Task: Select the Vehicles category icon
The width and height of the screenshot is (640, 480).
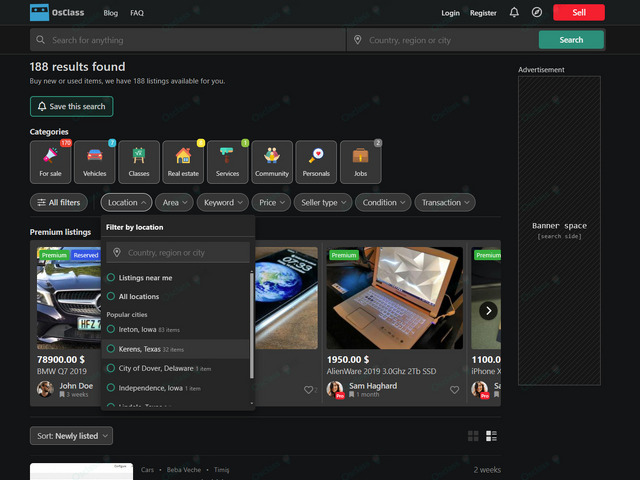Action: coord(95,162)
